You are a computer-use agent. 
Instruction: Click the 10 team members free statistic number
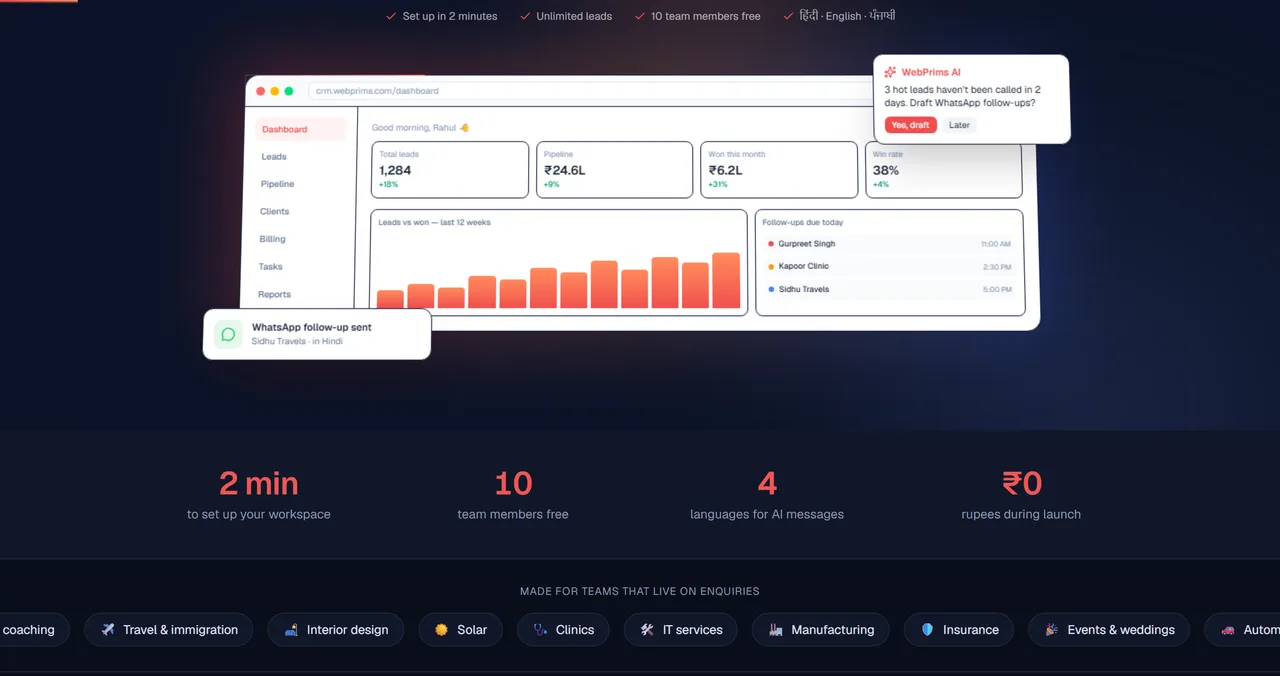(513, 484)
